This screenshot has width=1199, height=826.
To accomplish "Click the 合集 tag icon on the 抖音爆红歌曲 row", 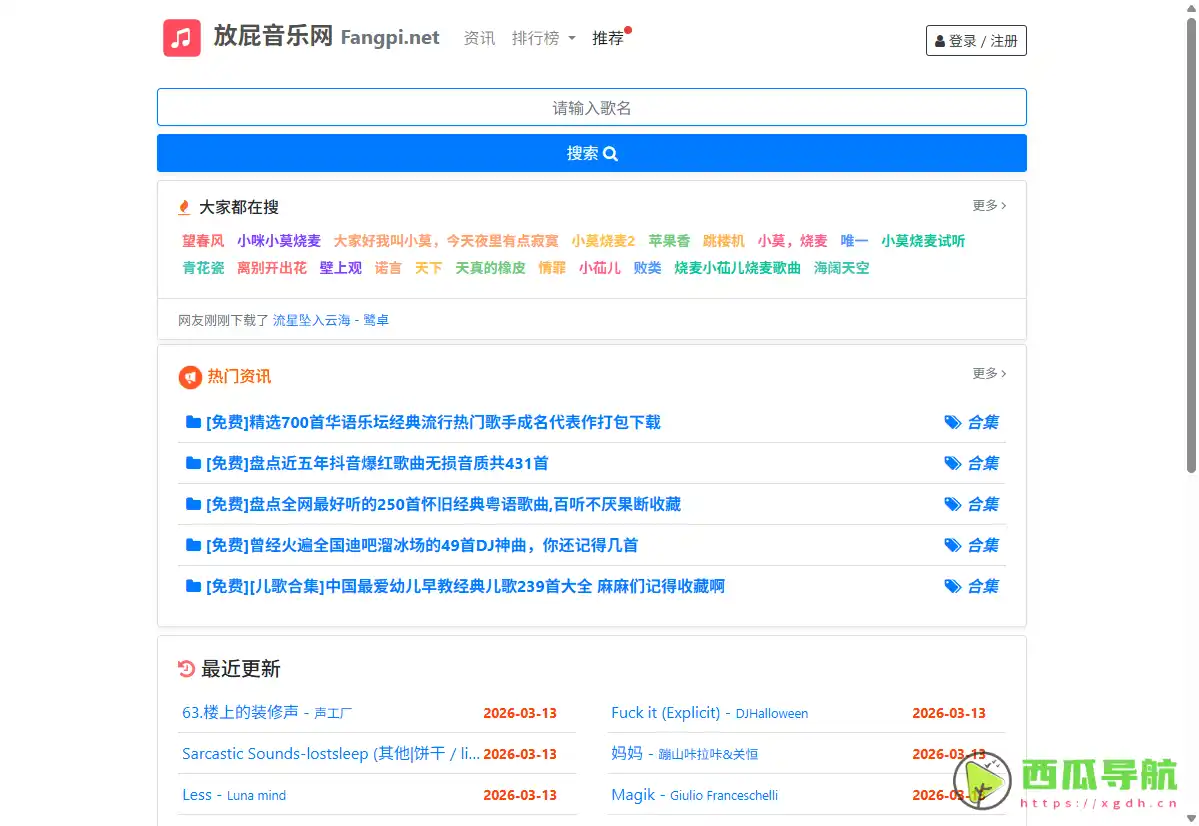I will 953,463.
